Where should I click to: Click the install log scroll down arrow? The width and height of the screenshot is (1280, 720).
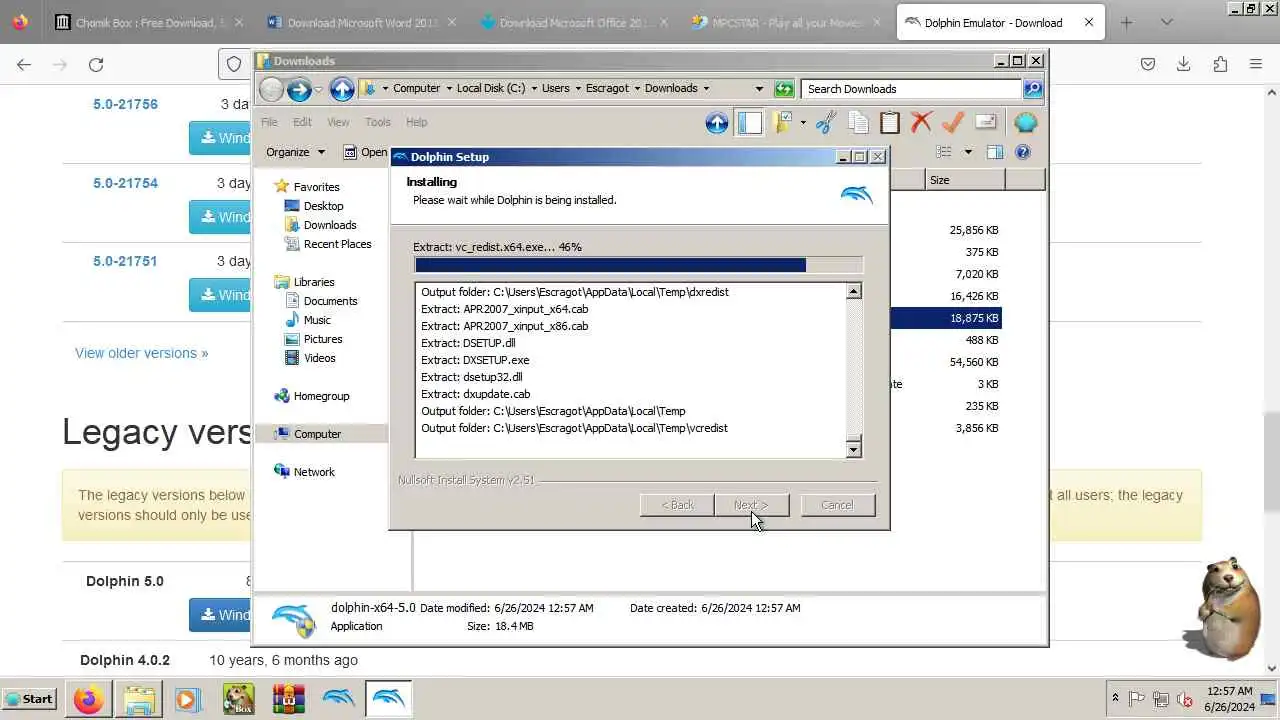click(x=853, y=449)
